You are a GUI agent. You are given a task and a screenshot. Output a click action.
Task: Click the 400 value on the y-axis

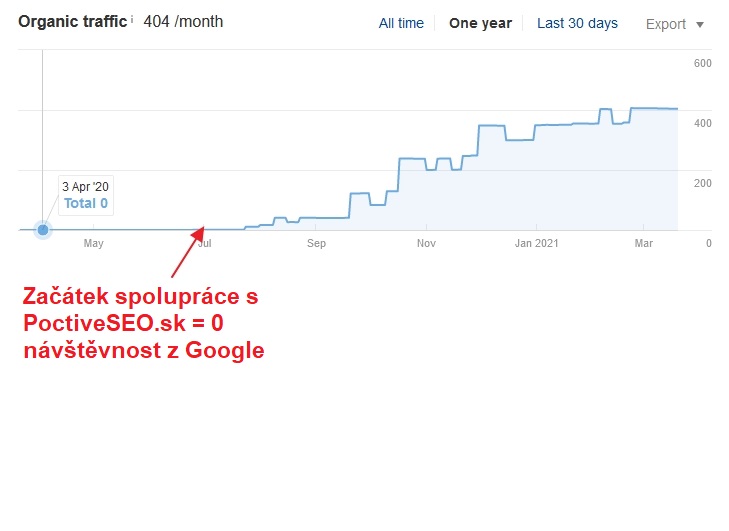702,123
